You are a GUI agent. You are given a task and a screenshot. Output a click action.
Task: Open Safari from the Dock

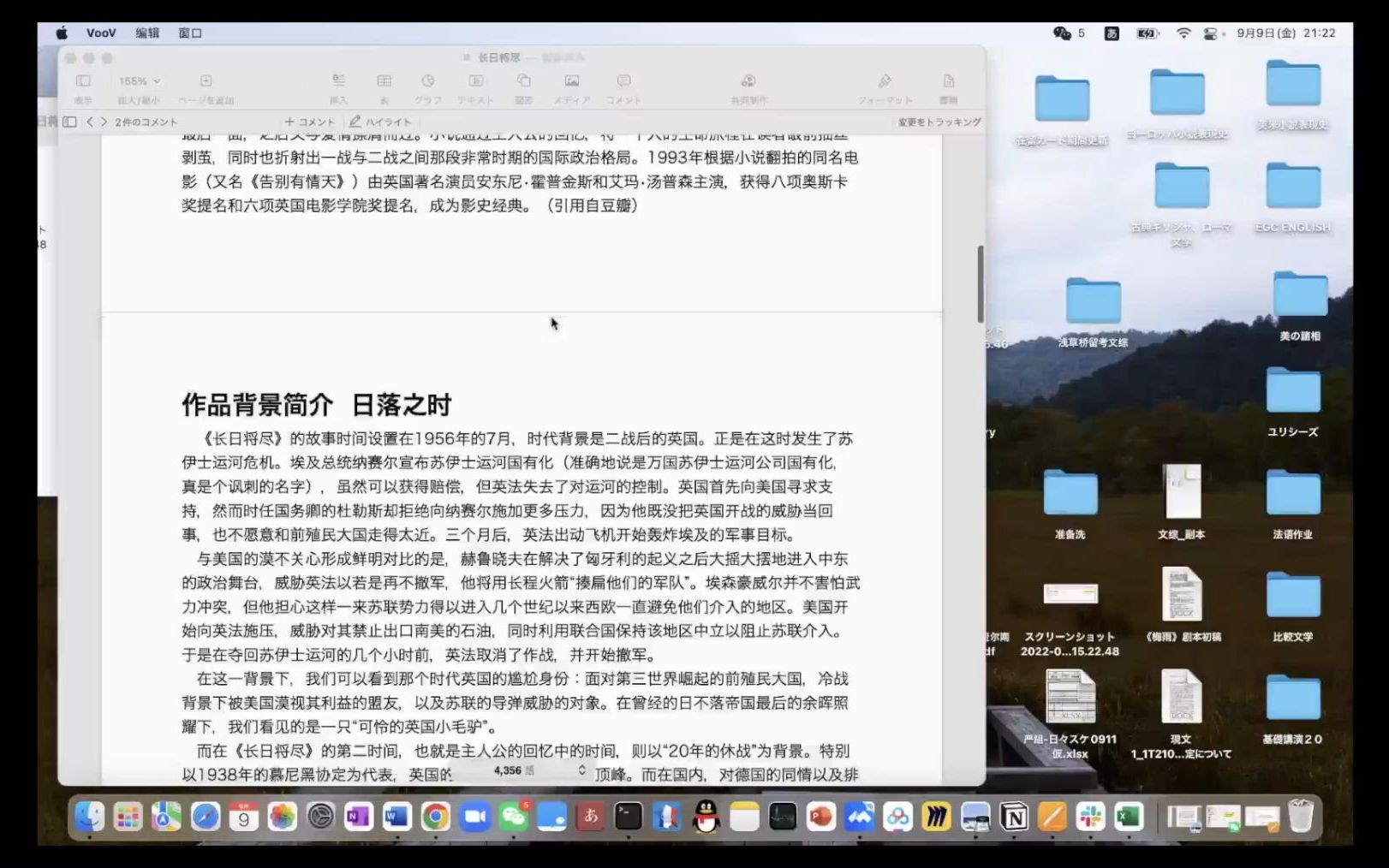[206, 817]
